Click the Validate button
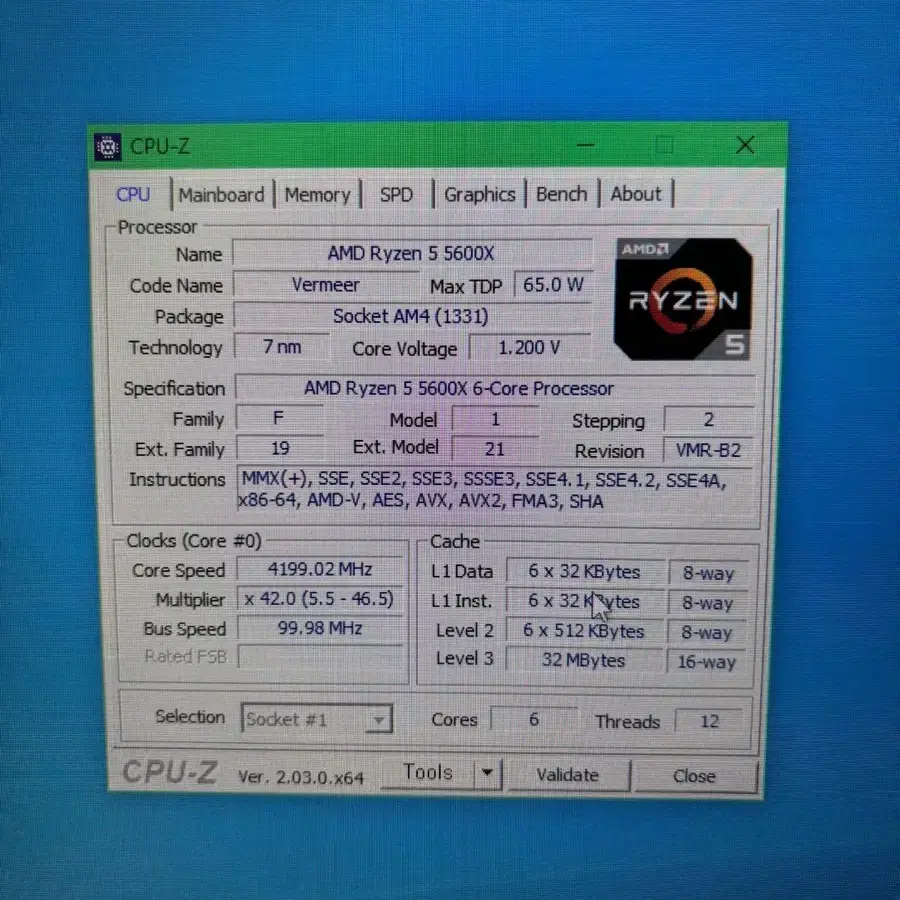This screenshot has width=900, height=900. pos(568,775)
